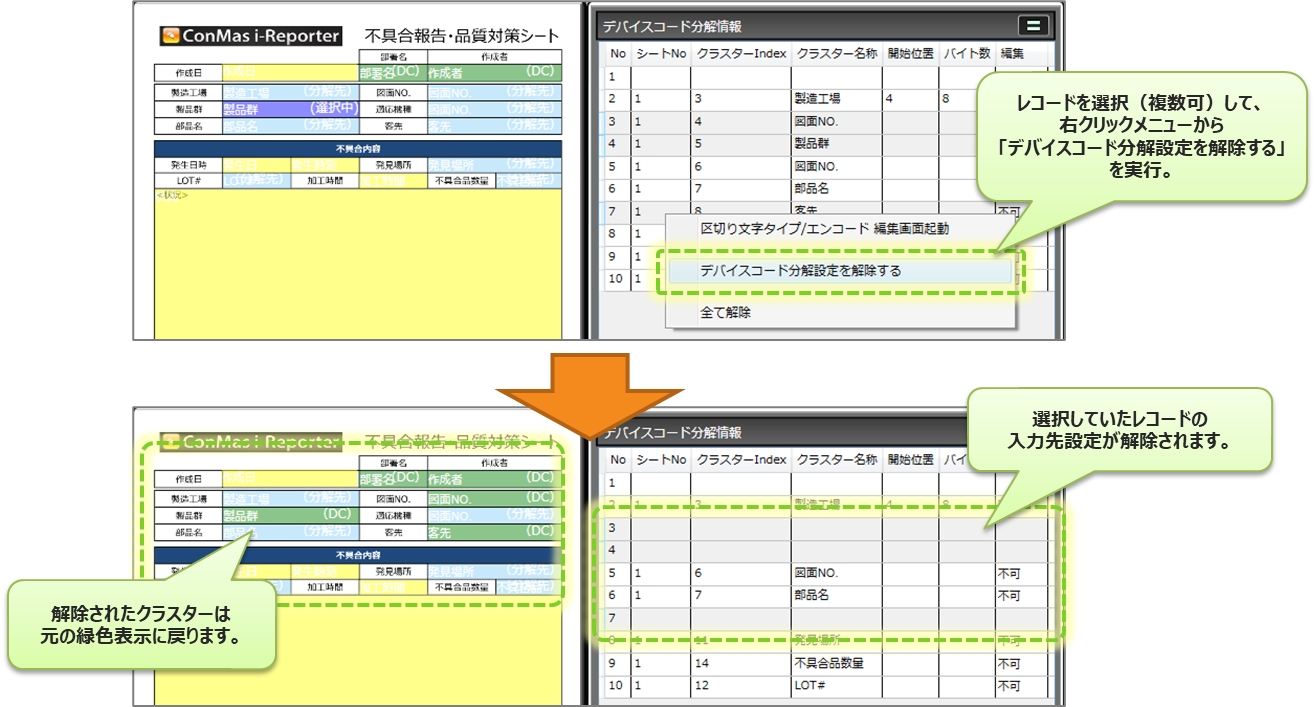Click シートNo column header in upper table
1315x707 pixels.
[x=660, y=53]
